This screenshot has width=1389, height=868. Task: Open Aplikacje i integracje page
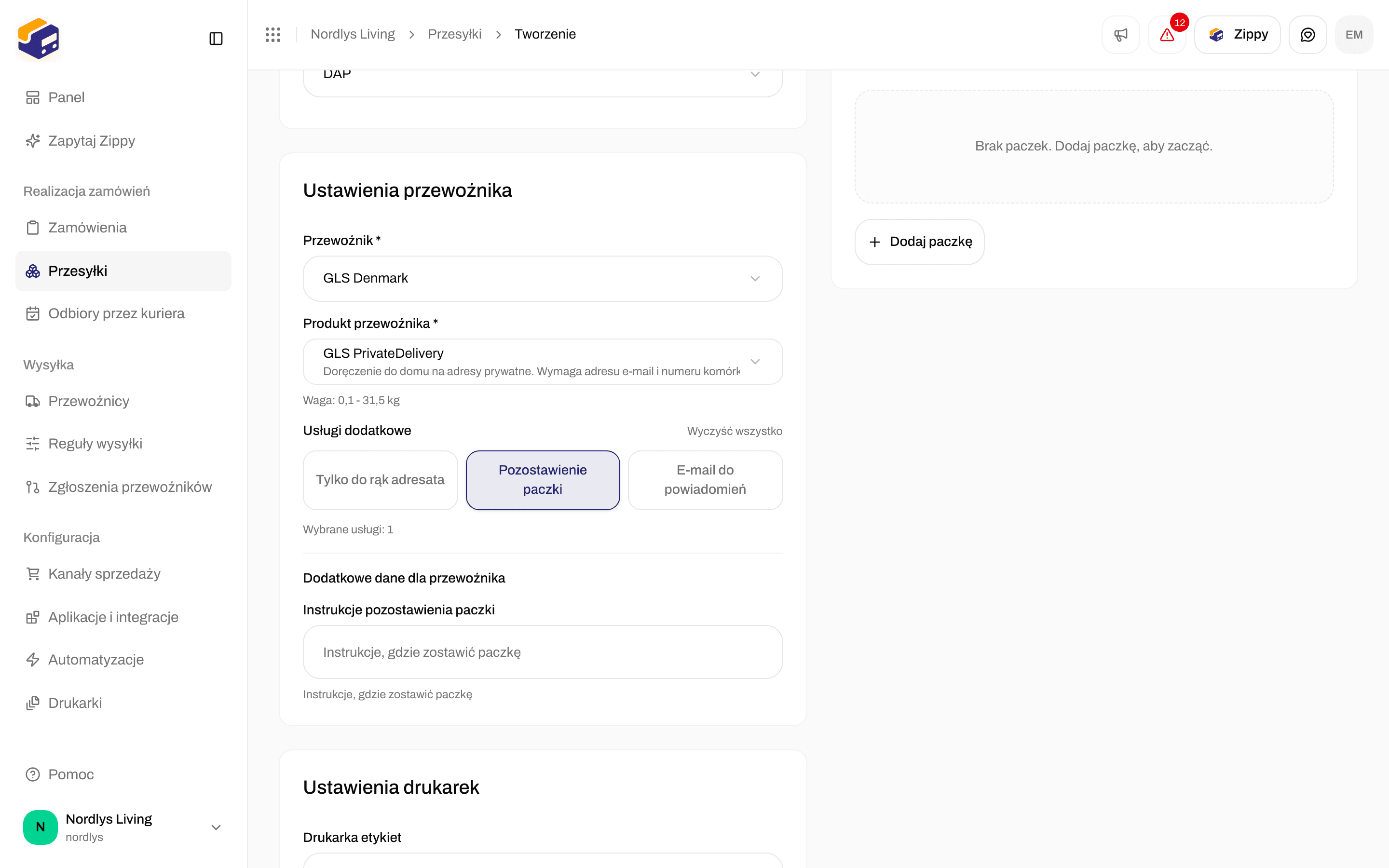click(x=123, y=617)
